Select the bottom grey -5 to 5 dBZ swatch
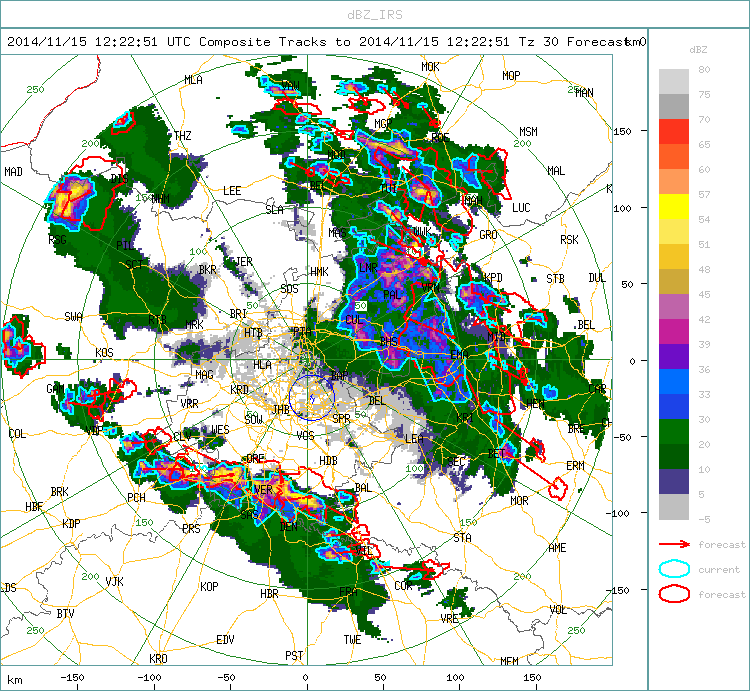The image size is (750, 691). click(674, 507)
